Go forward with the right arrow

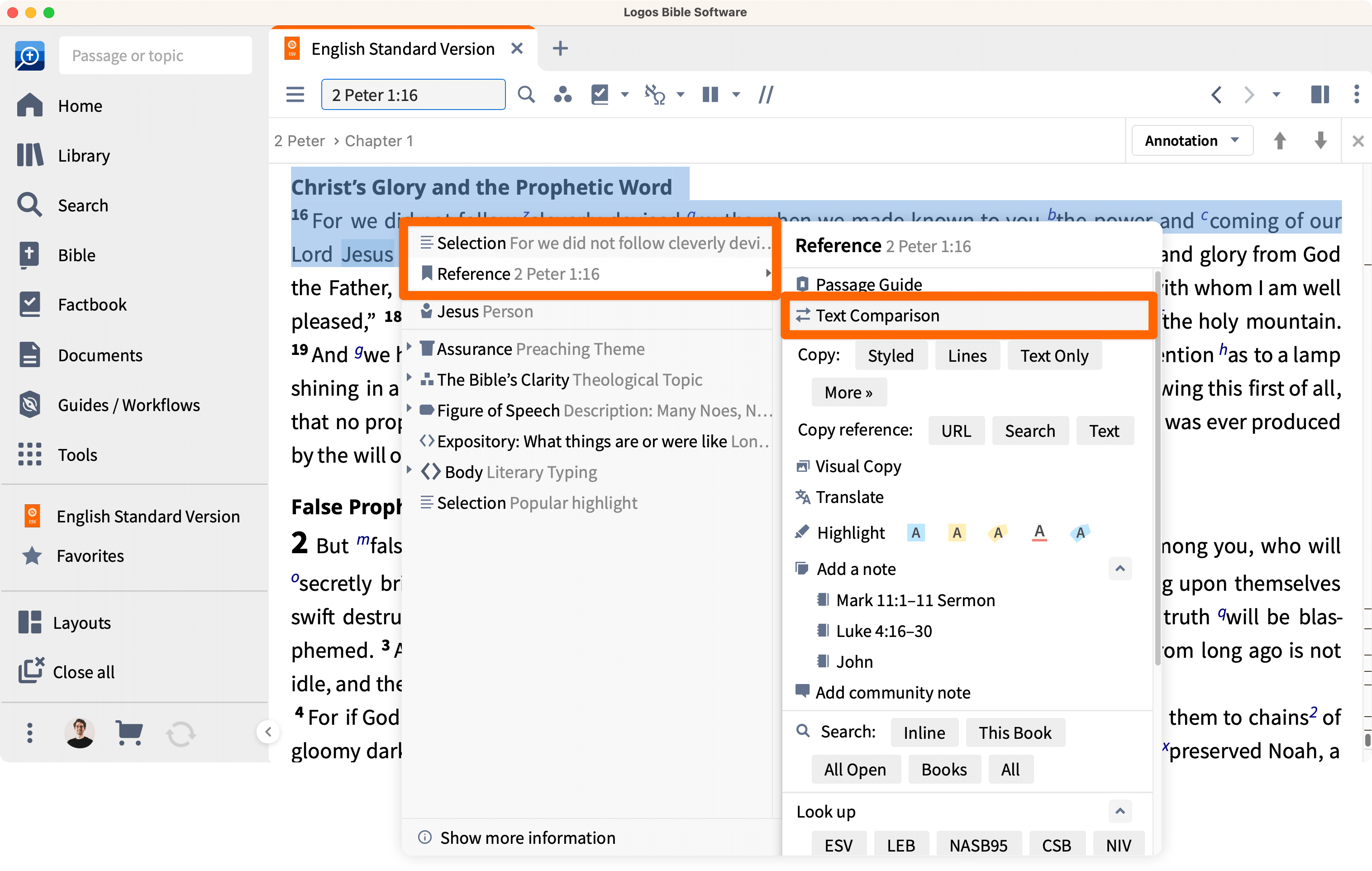(x=1249, y=94)
